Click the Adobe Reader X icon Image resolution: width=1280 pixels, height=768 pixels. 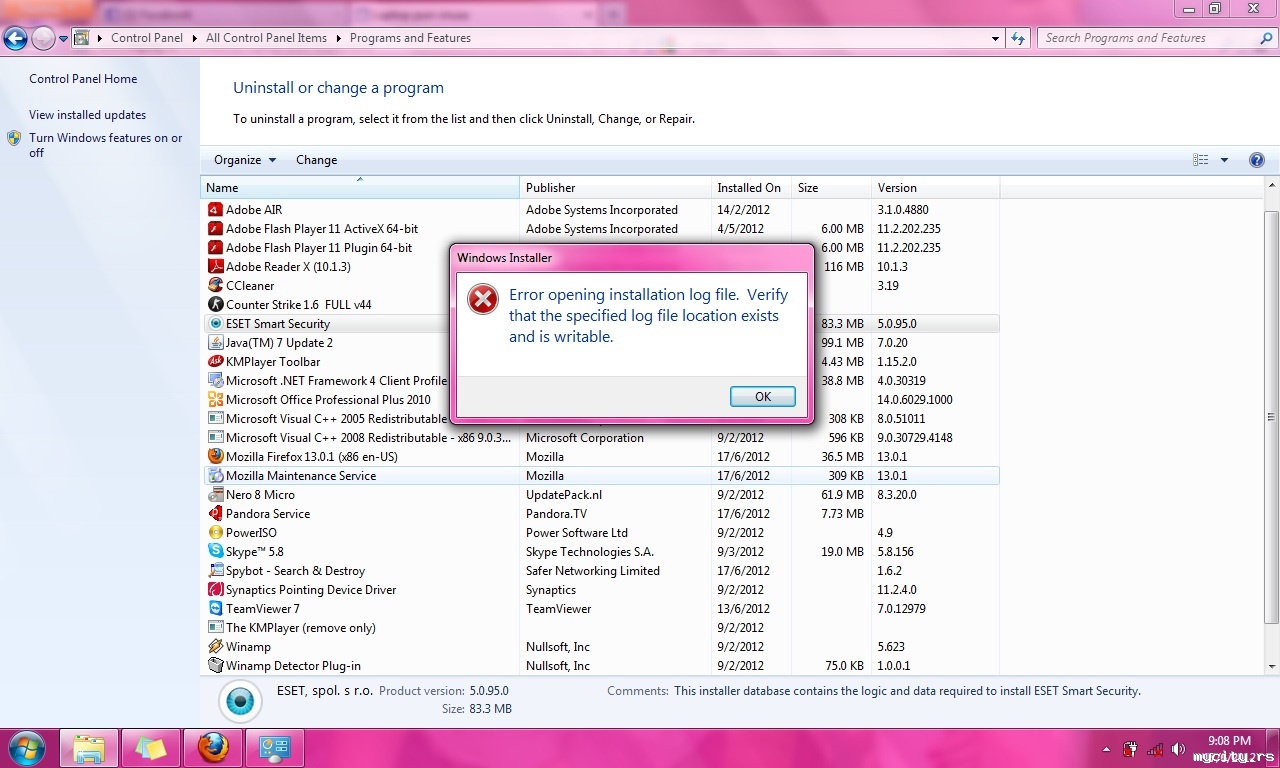[x=215, y=267]
